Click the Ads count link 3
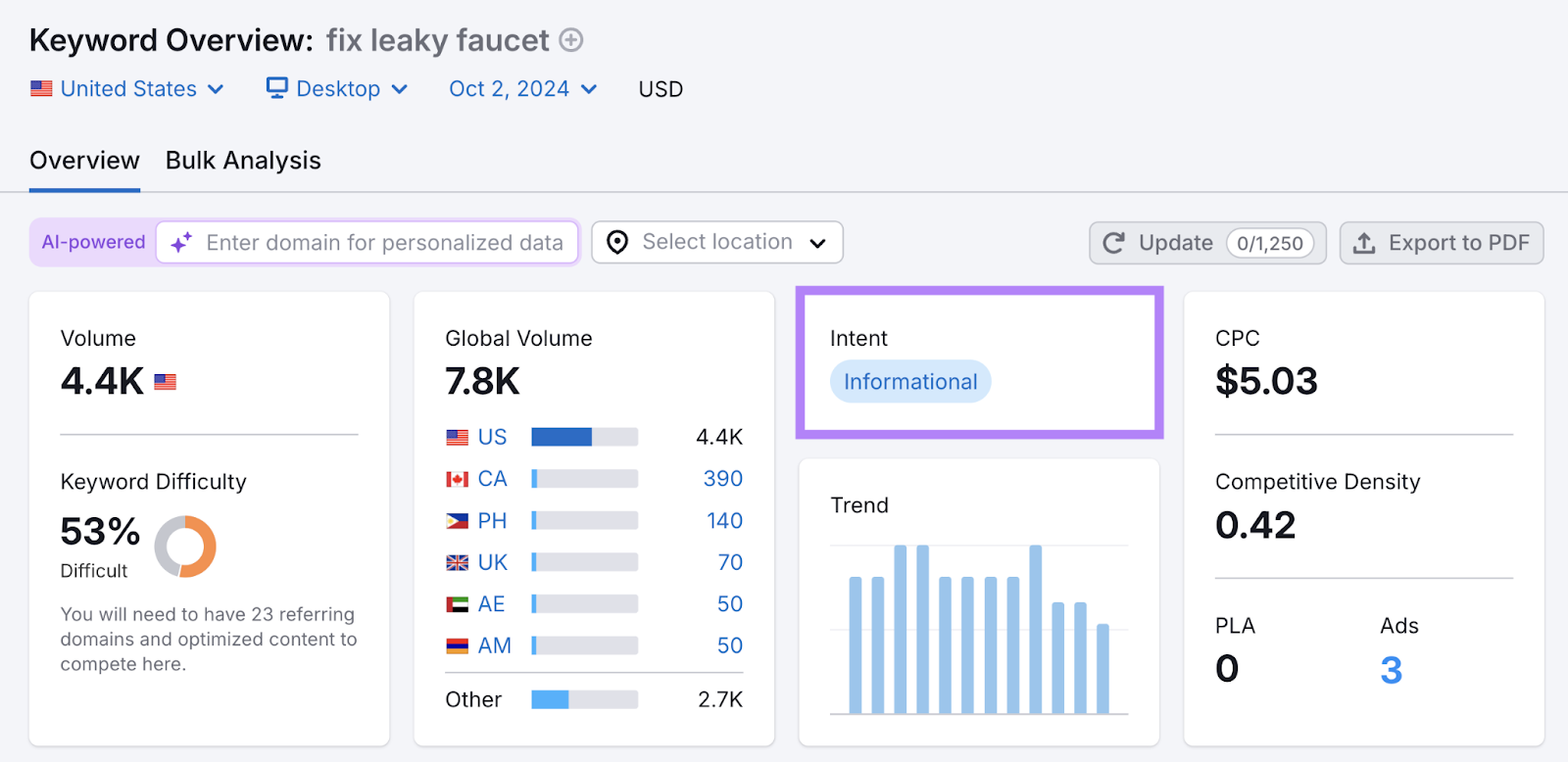Image resolution: width=1568 pixels, height=762 pixels. [x=1391, y=671]
